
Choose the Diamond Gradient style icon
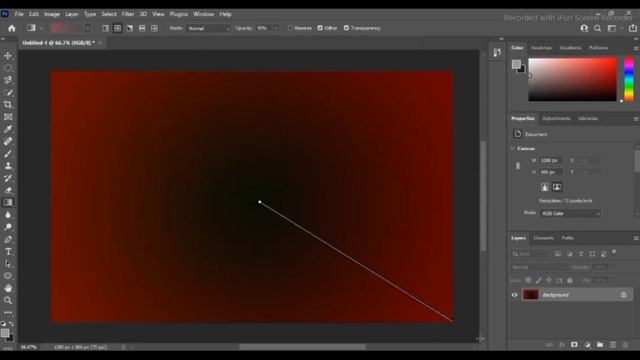tap(154, 28)
